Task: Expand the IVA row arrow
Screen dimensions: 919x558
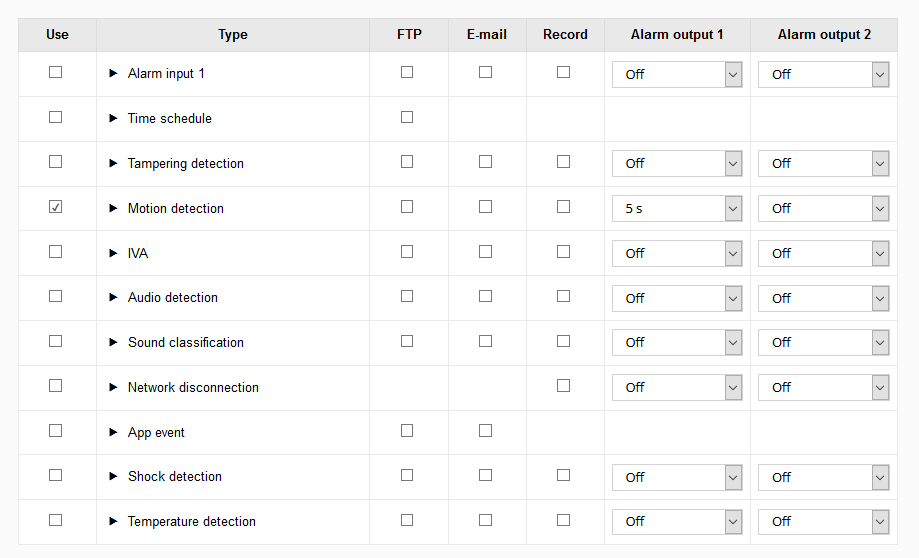Action: (x=113, y=254)
